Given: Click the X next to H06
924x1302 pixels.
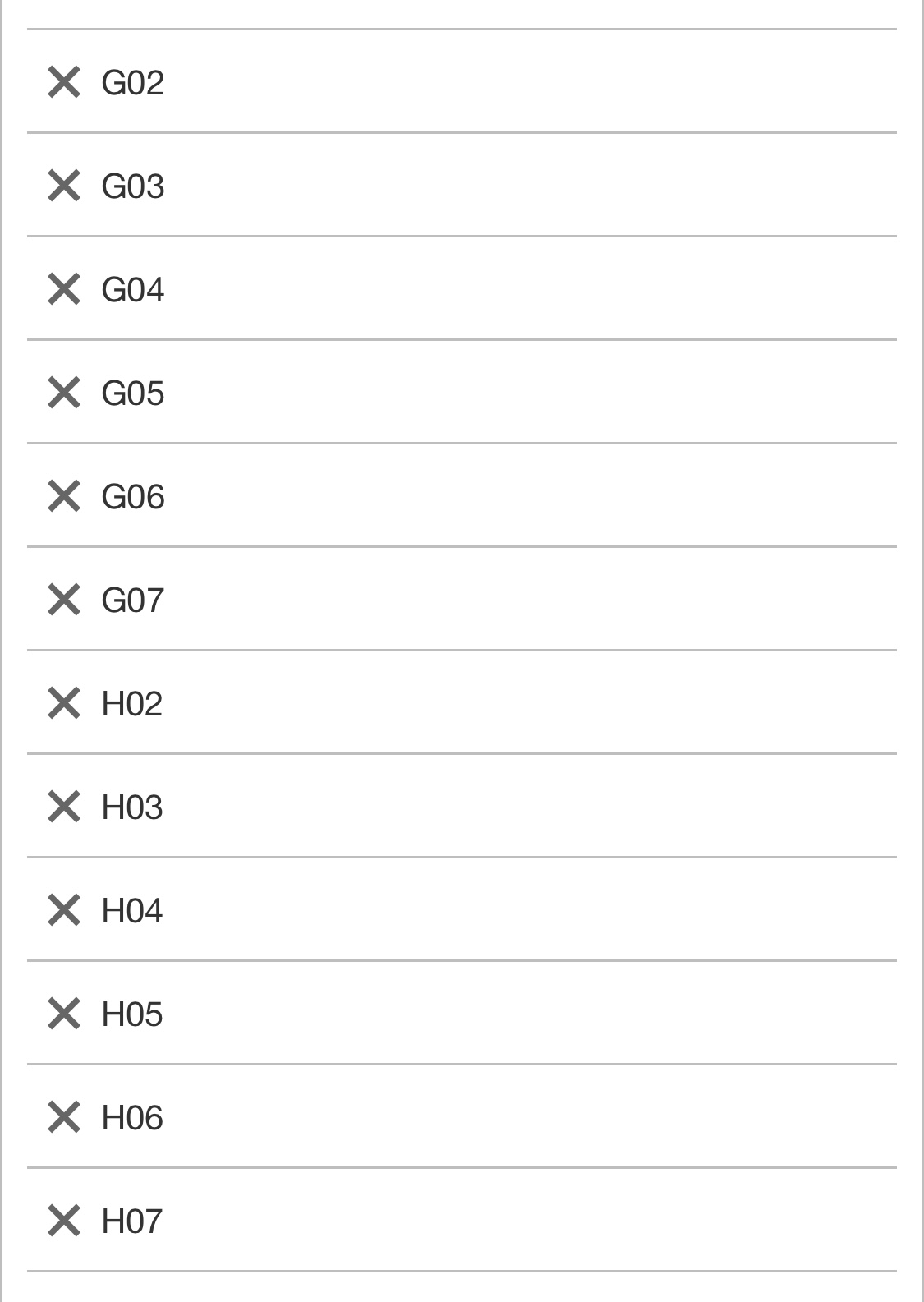Looking at the screenshot, I should 64,1117.
